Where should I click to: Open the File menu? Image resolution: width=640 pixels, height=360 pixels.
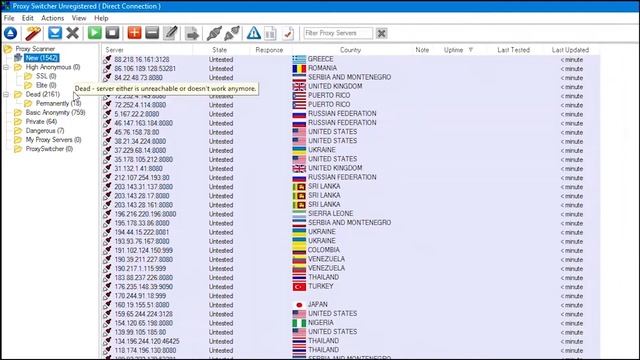point(9,18)
